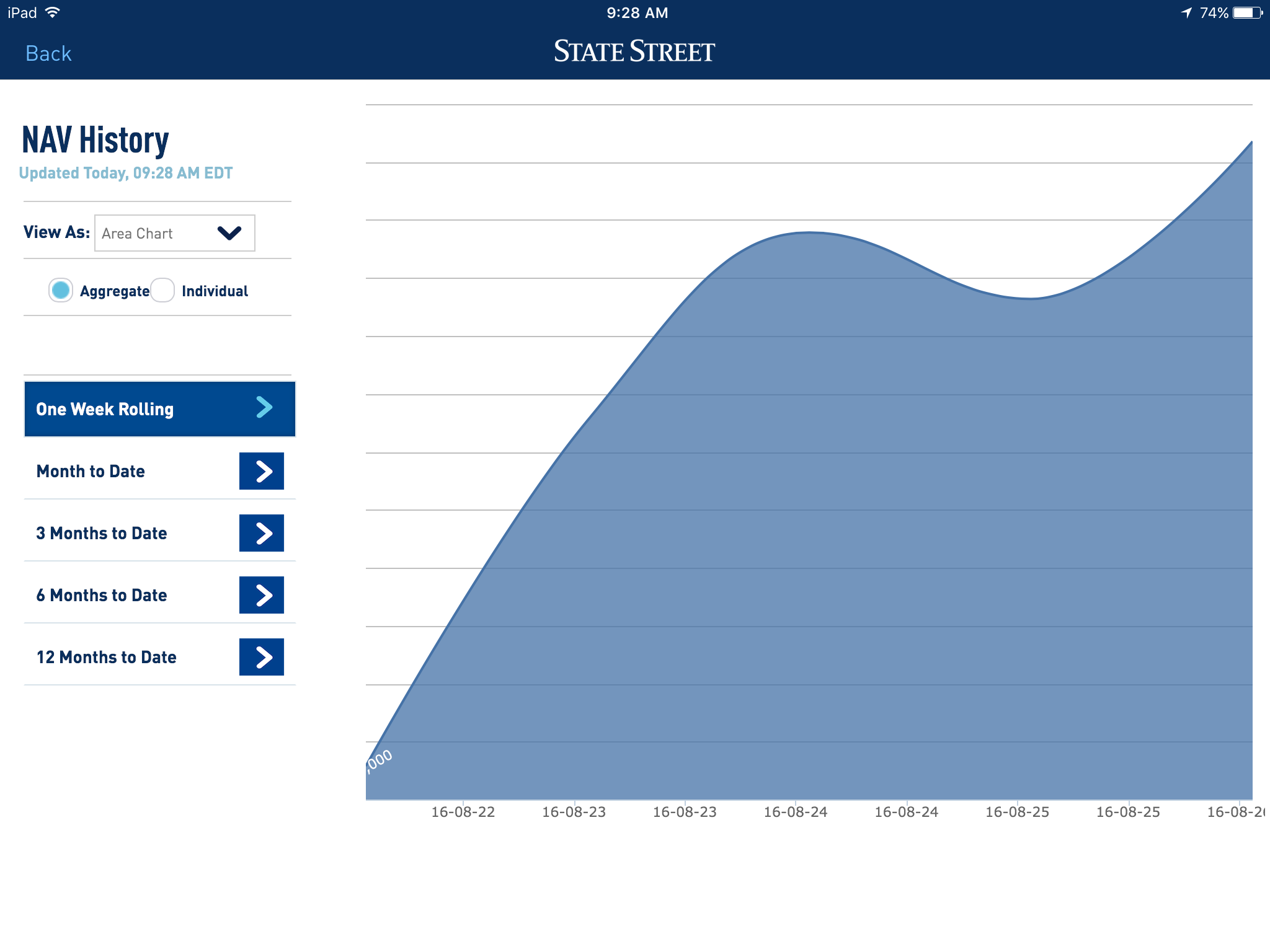
Task: Expand the dropdown using the down chevron
Action: (x=229, y=233)
